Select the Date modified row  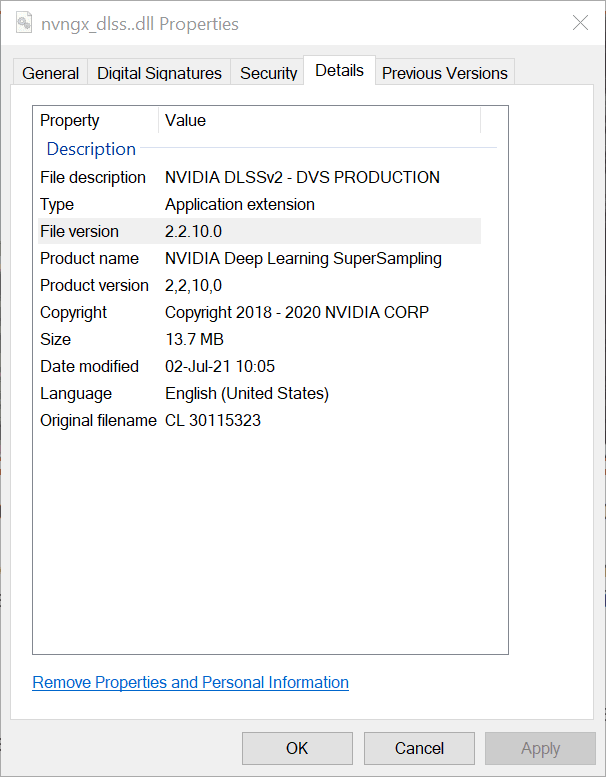pos(90,367)
